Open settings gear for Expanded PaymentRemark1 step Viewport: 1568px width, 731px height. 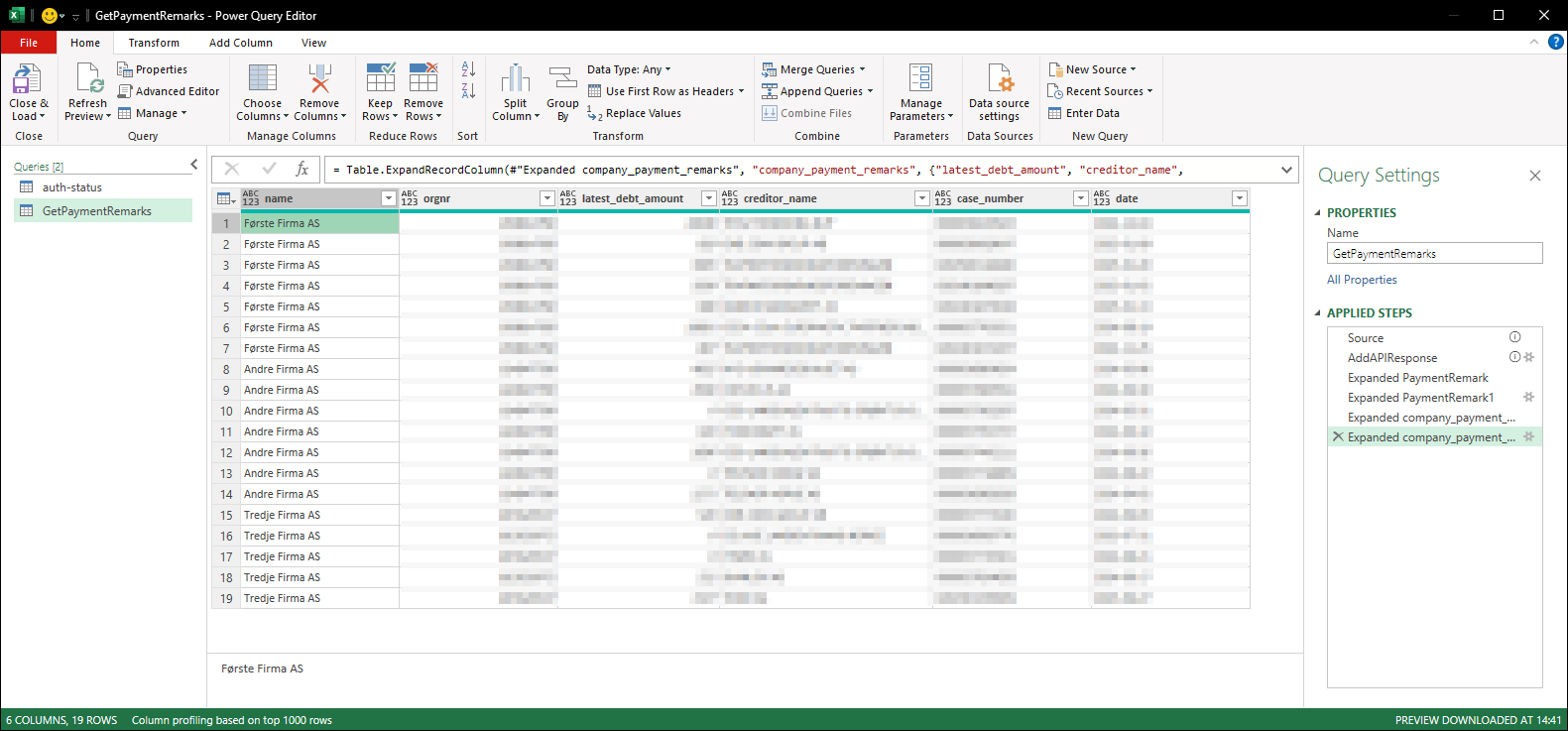(1528, 397)
